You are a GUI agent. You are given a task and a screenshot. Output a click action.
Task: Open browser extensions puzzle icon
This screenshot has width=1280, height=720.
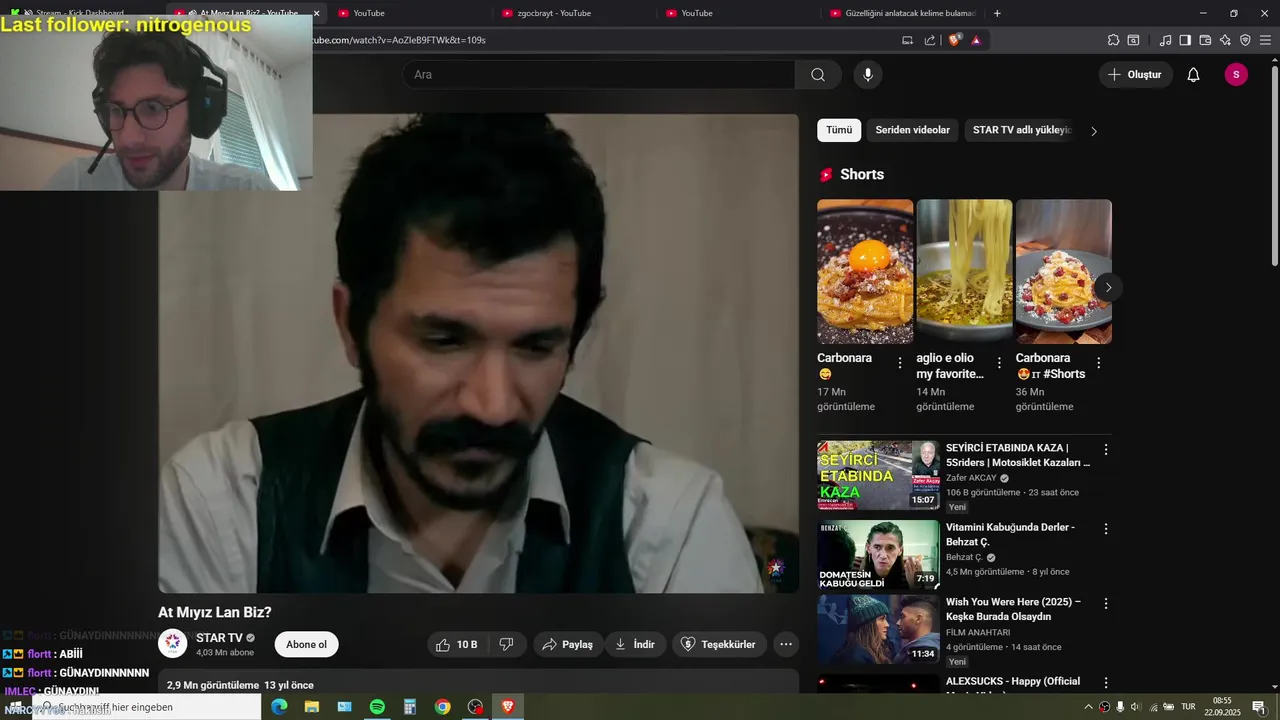(1113, 40)
